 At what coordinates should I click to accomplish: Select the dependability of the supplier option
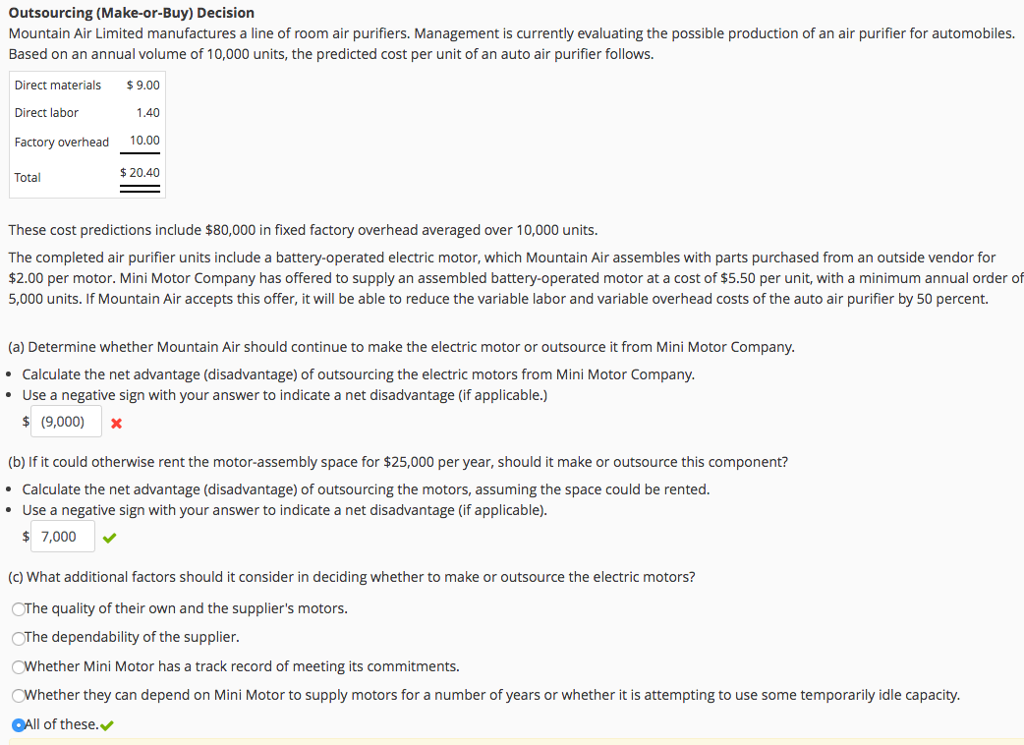coord(18,637)
